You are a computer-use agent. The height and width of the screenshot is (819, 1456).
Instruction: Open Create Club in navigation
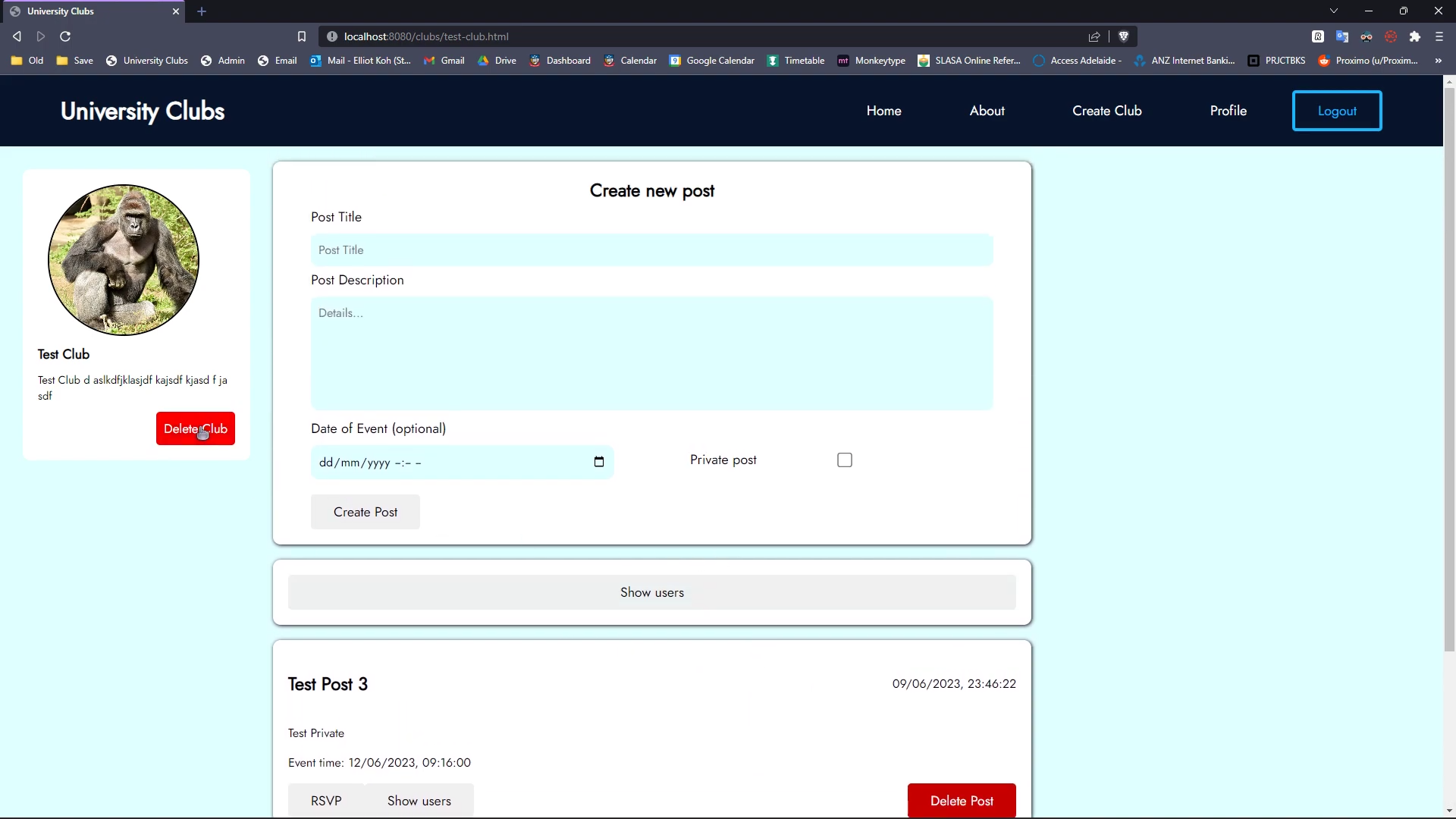click(x=1106, y=111)
